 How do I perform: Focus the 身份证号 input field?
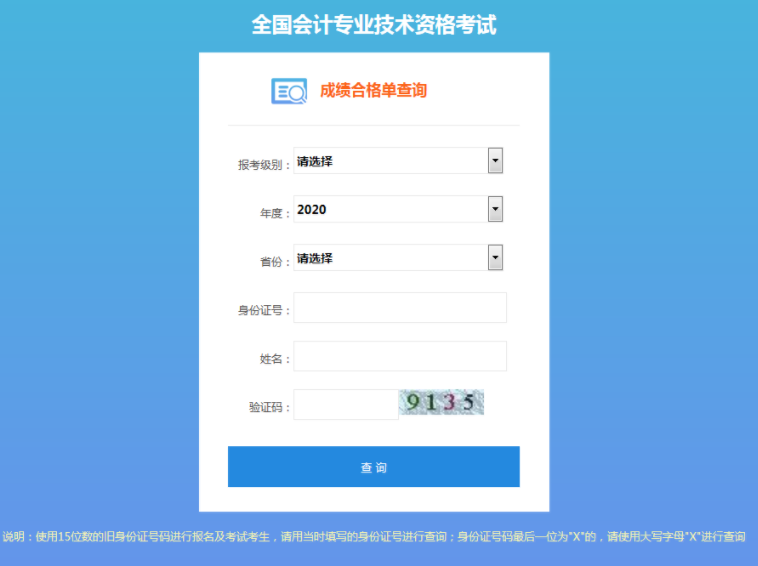pos(400,307)
